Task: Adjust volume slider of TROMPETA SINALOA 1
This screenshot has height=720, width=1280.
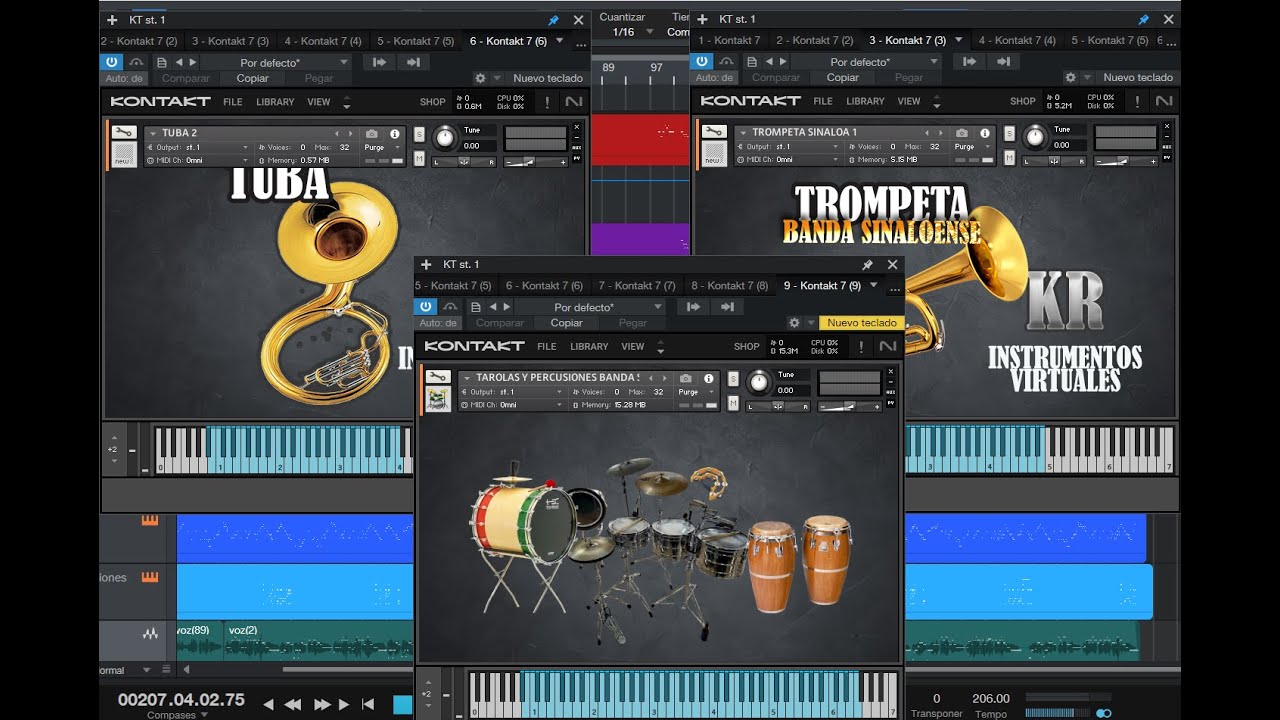Action: pos(1126,162)
